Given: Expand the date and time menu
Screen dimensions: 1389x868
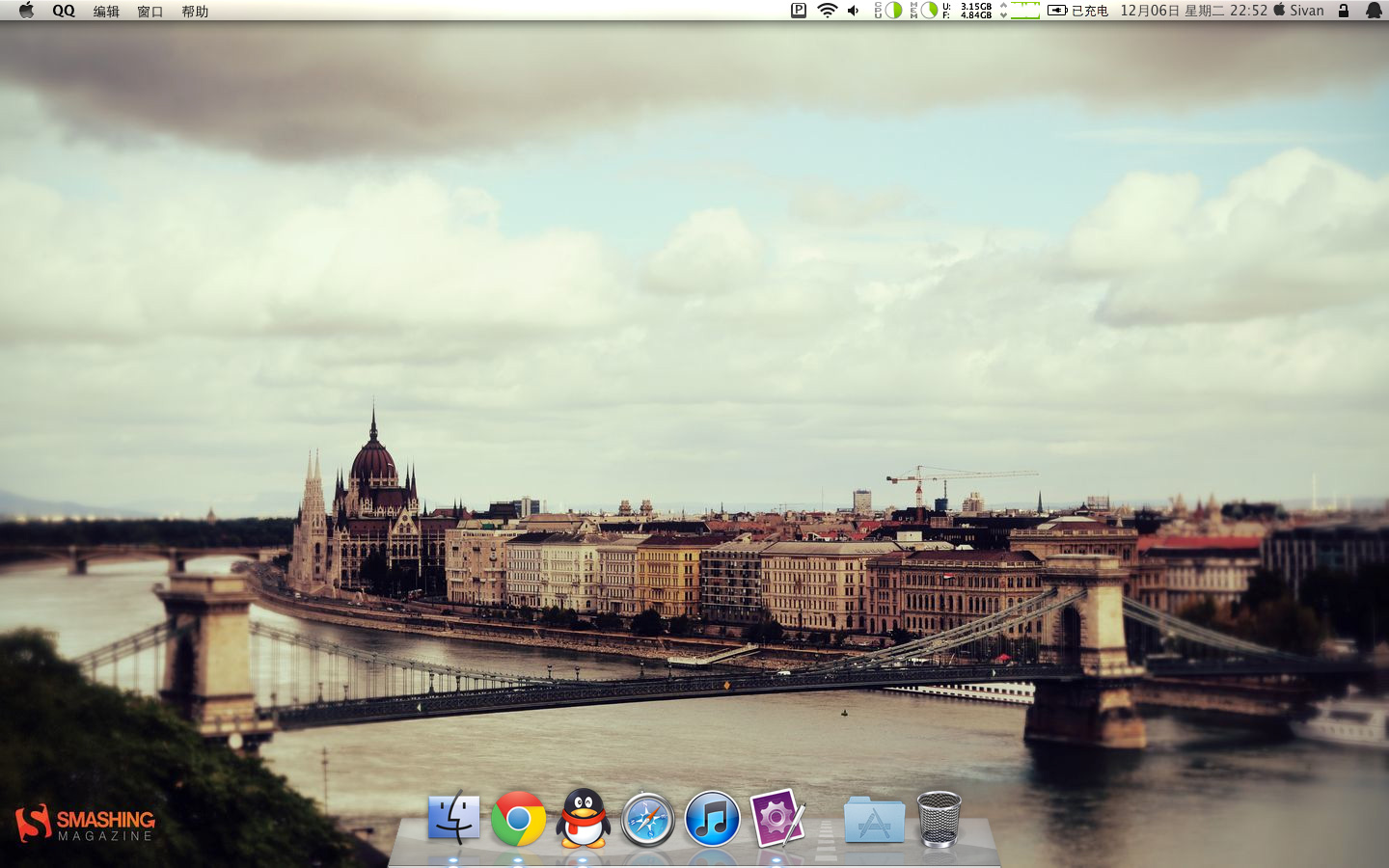Looking at the screenshot, I should (1193, 11).
